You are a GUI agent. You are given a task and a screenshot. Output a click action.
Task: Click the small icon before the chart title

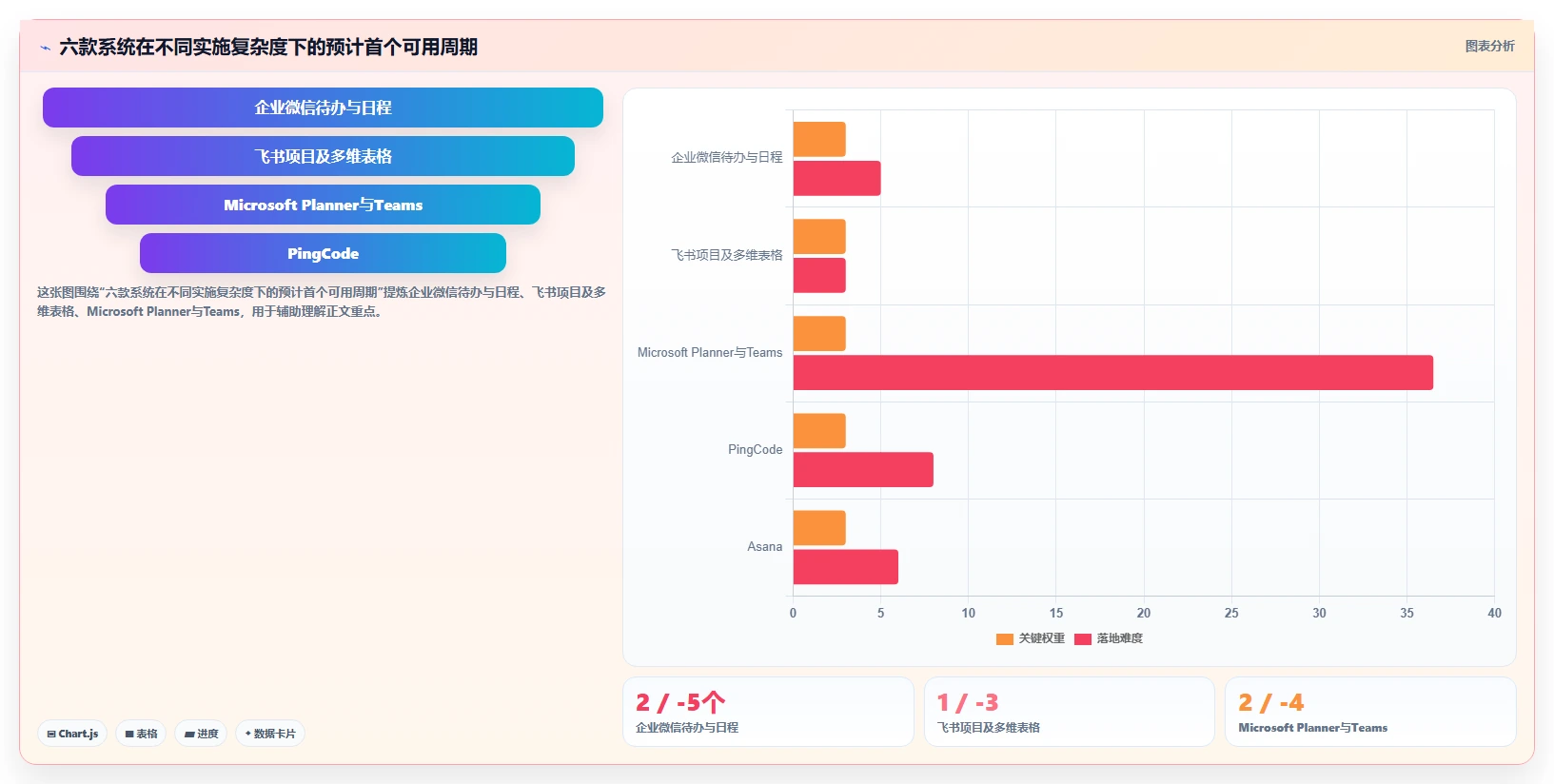[45, 48]
